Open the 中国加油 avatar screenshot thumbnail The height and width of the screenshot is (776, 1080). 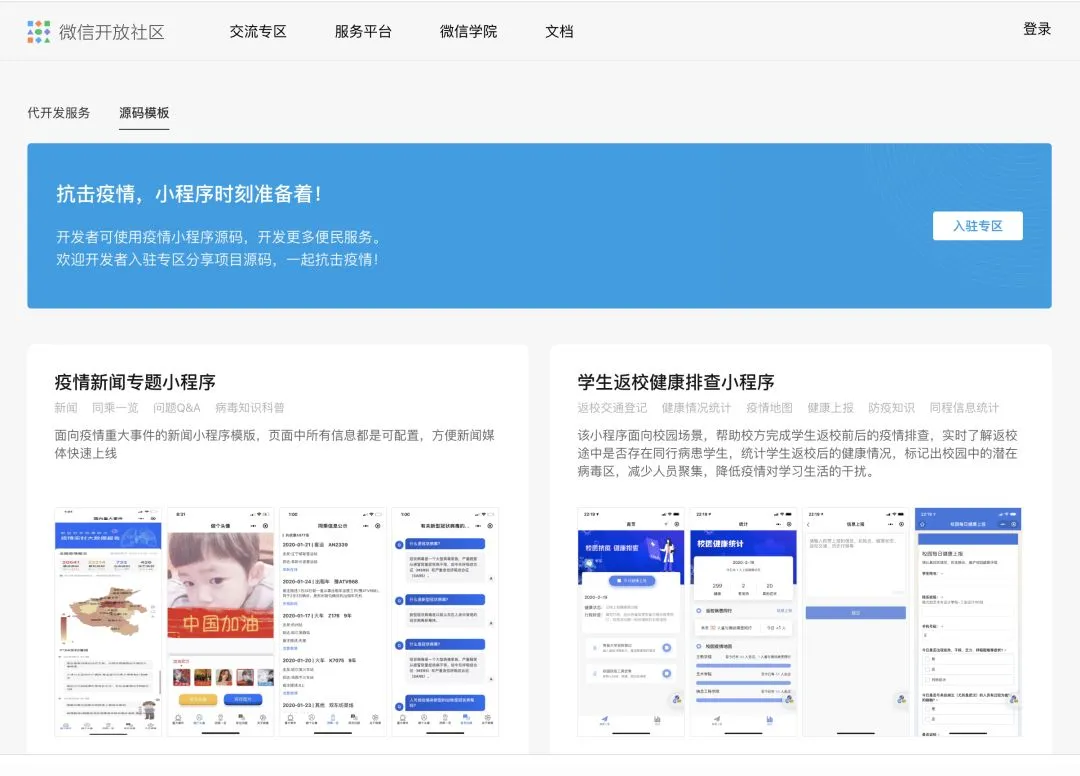click(x=220, y=622)
